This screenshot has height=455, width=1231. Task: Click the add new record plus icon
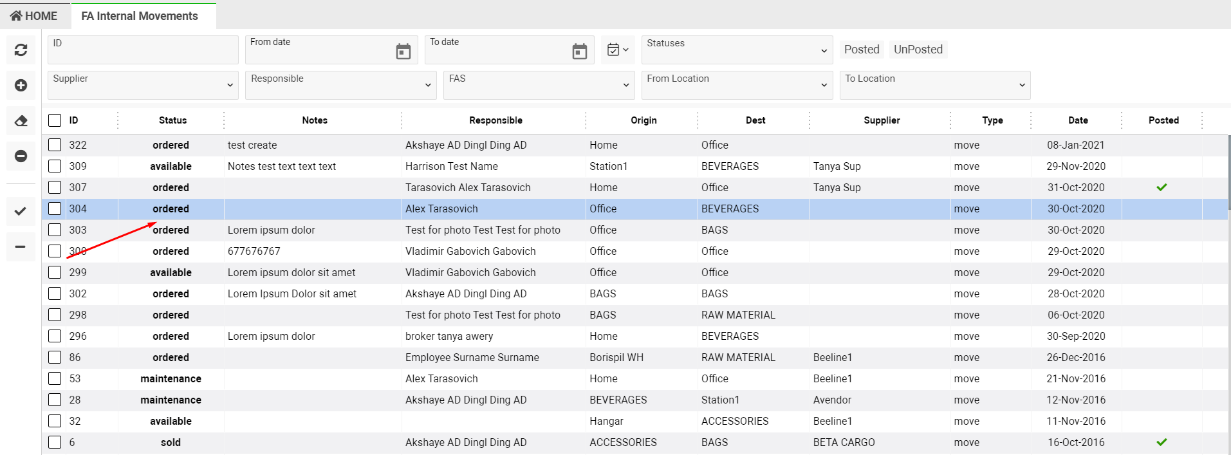[20, 86]
